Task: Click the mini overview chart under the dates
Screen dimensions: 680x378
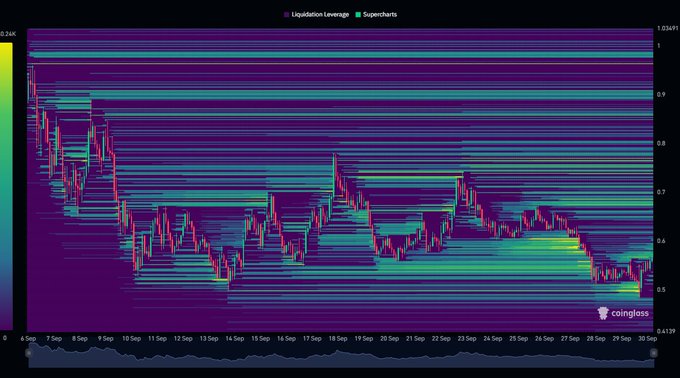Action: (341, 355)
